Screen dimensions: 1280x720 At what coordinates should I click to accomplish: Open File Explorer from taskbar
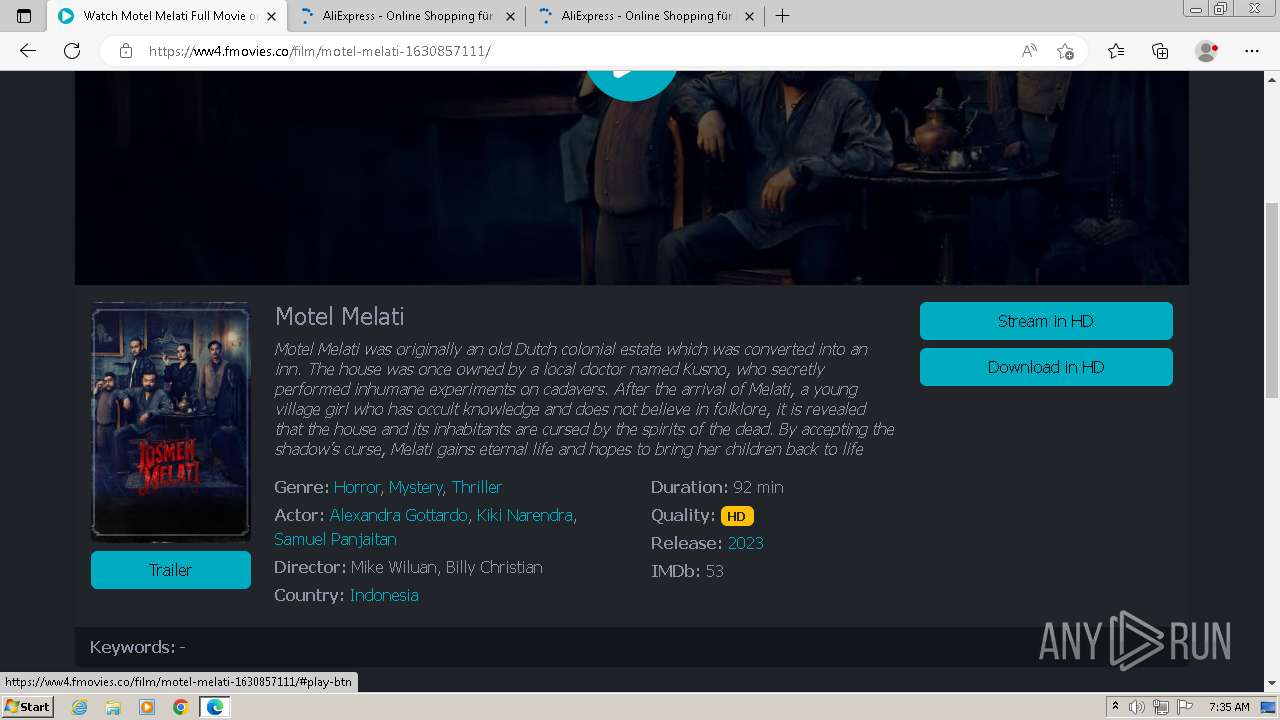113,707
